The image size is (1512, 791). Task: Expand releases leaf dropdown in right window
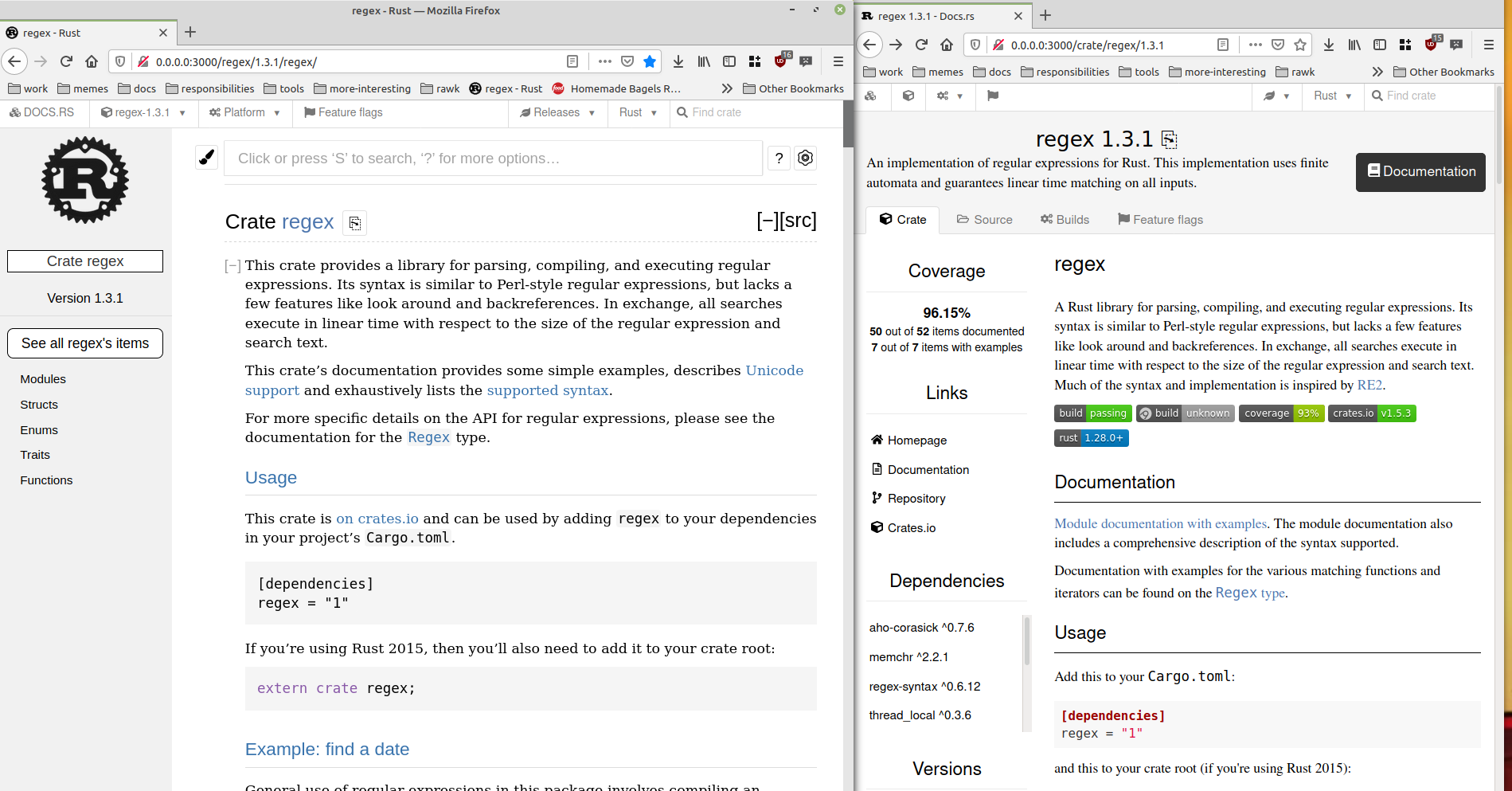click(x=1276, y=96)
